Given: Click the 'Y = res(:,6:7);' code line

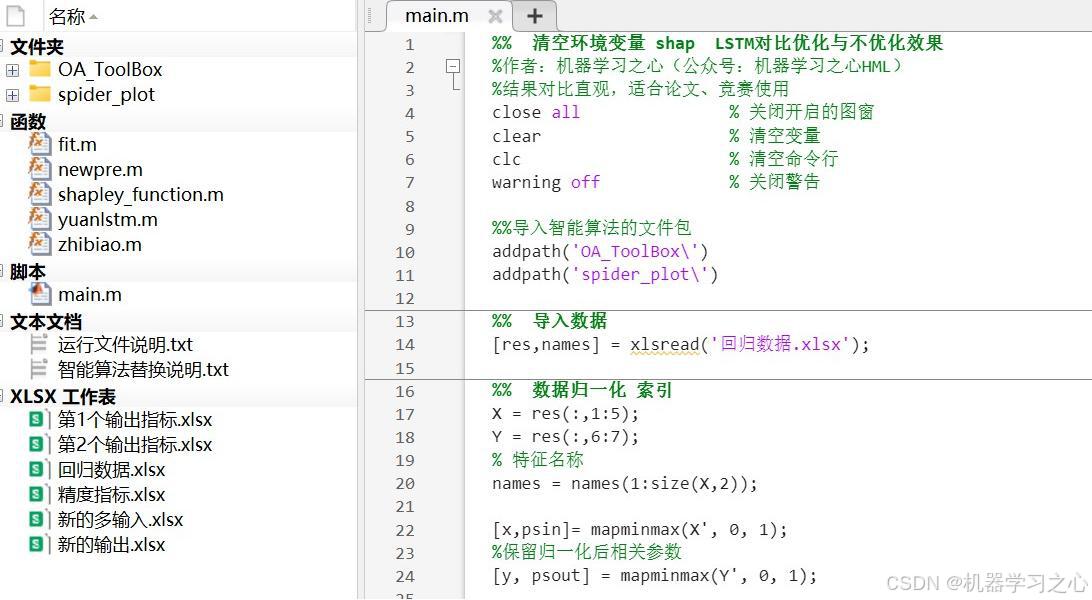Looking at the screenshot, I should coord(565,436).
